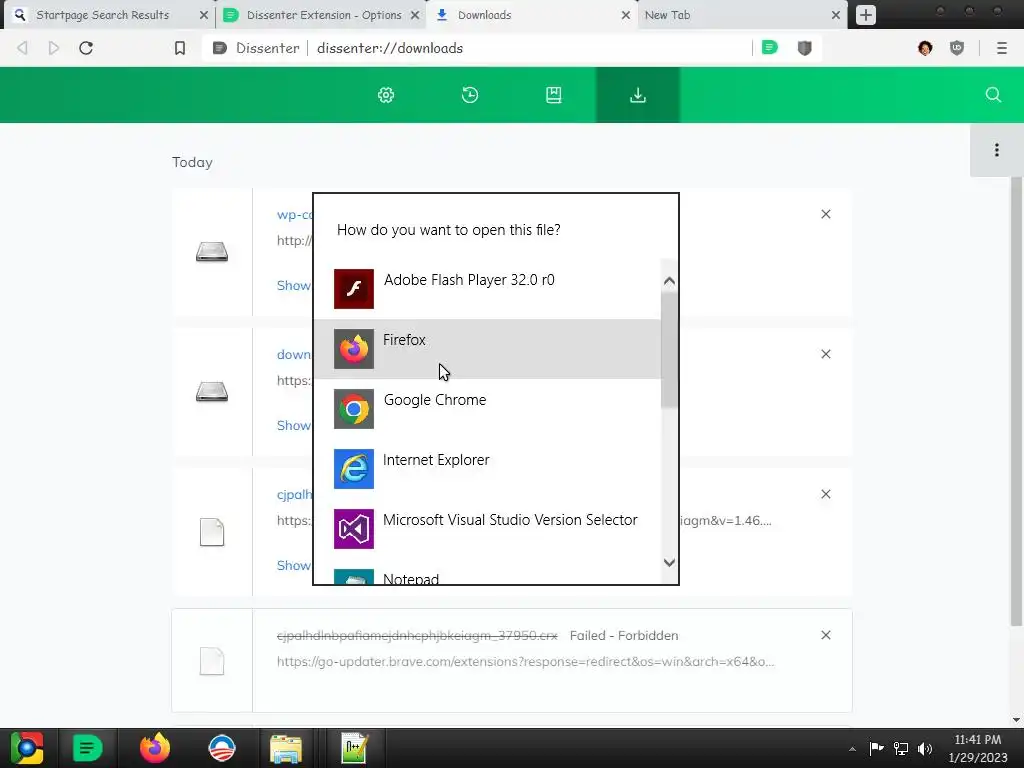Open the green Dissenter comment extension
The height and width of the screenshot is (768, 1024).
770,47
